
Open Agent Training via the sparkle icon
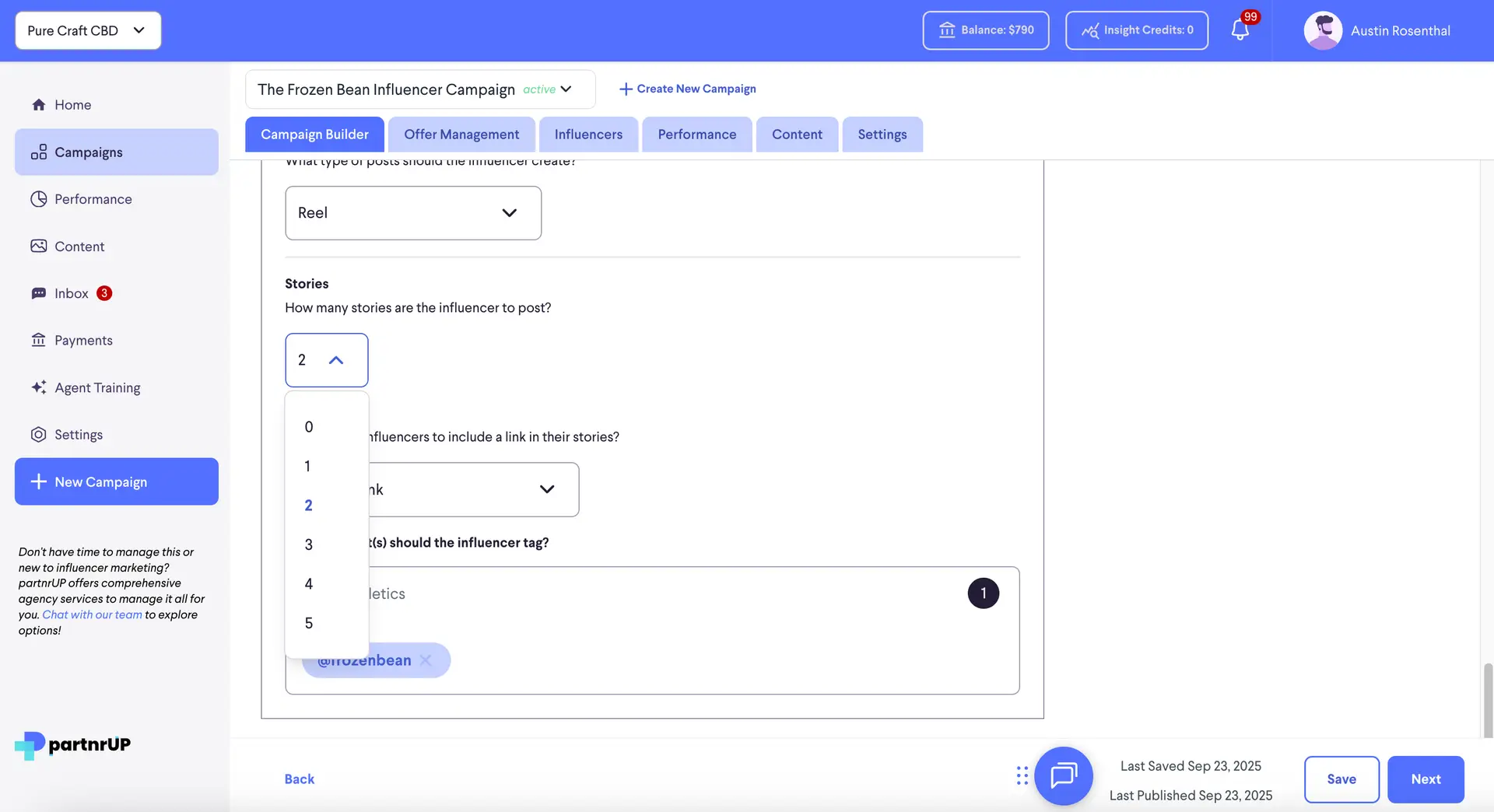click(x=38, y=387)
